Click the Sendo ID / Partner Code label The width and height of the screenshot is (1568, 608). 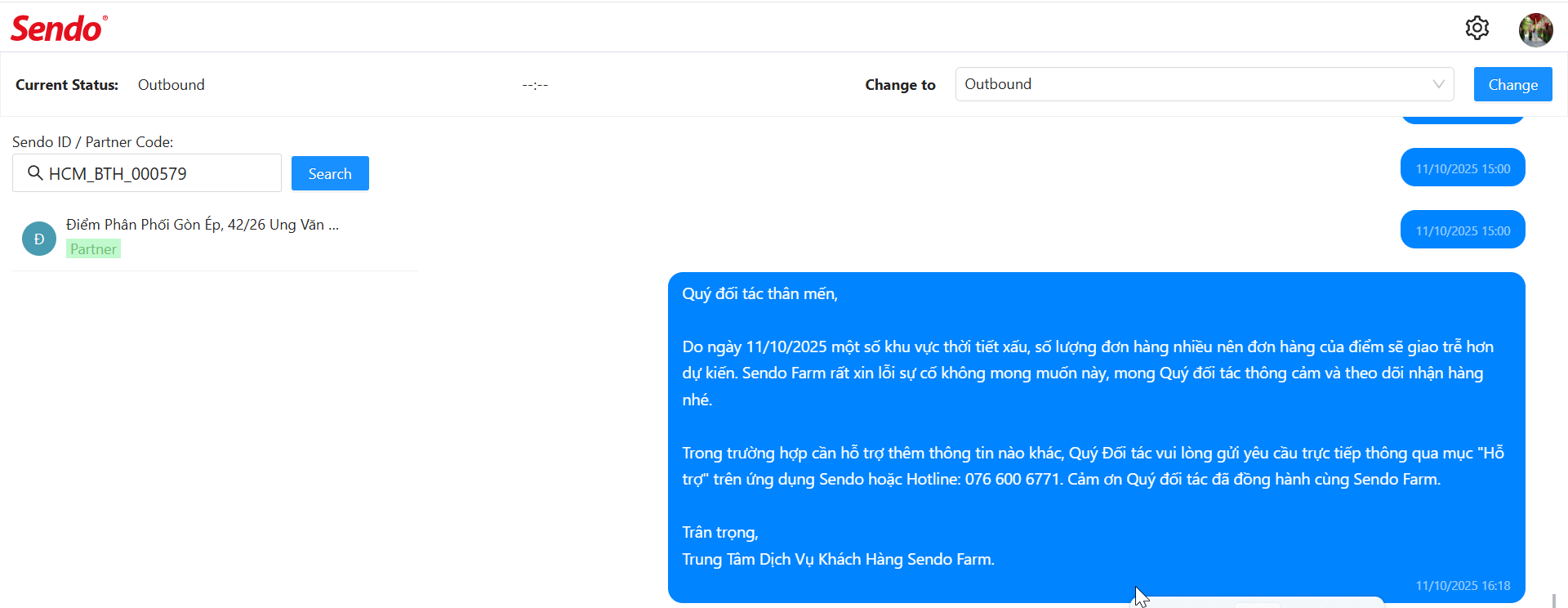[x=92, y=142]
